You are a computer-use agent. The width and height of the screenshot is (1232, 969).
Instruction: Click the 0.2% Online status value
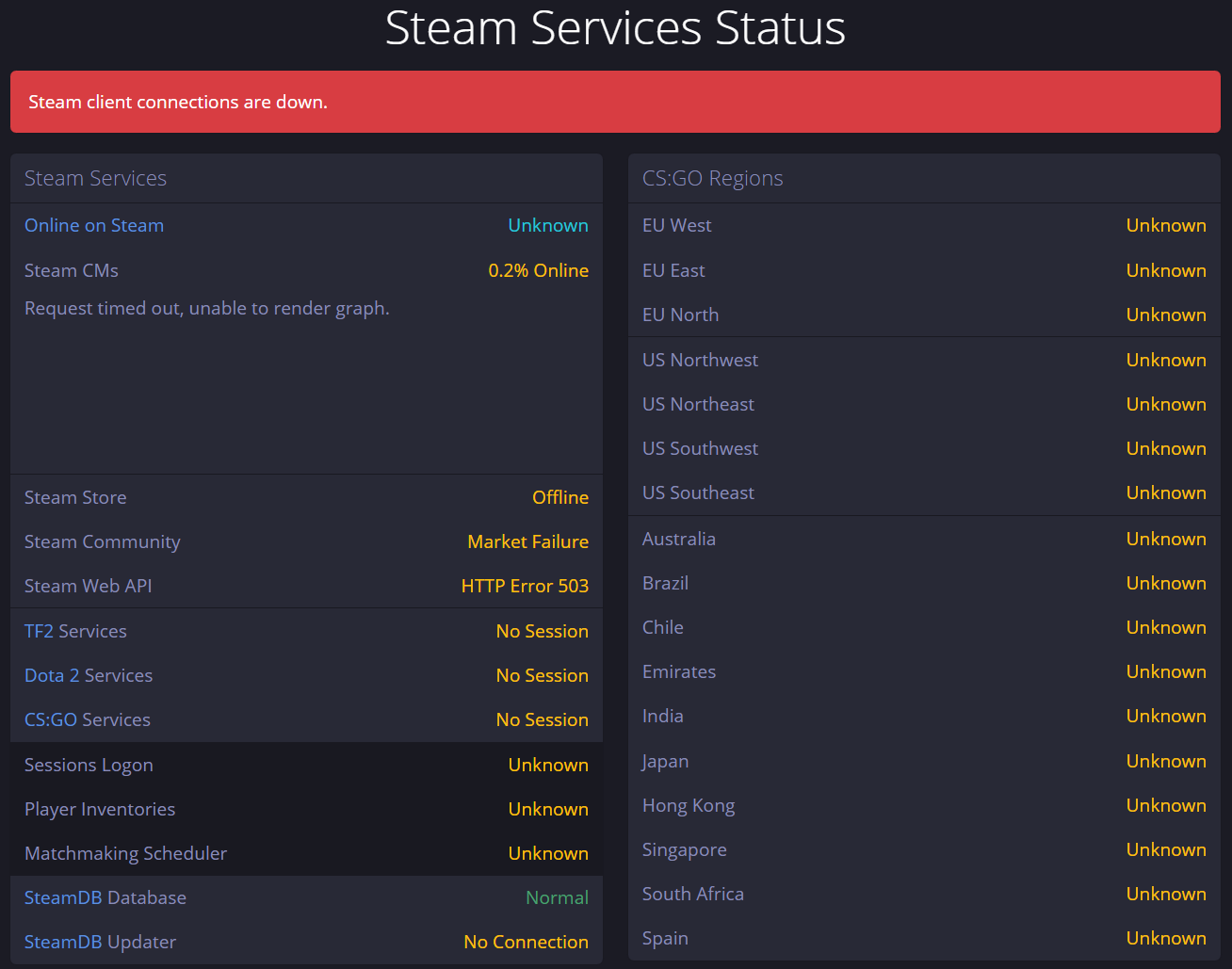coord(538,270)
